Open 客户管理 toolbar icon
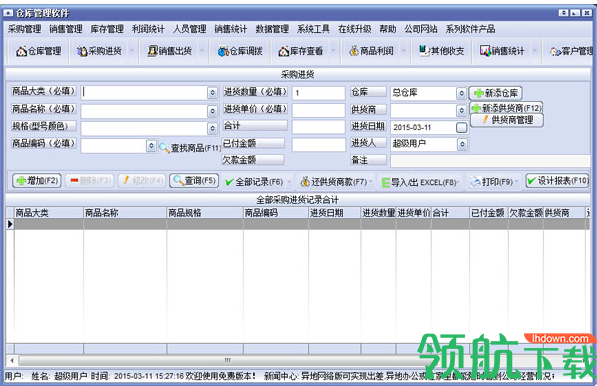 [x=571, y=51]
